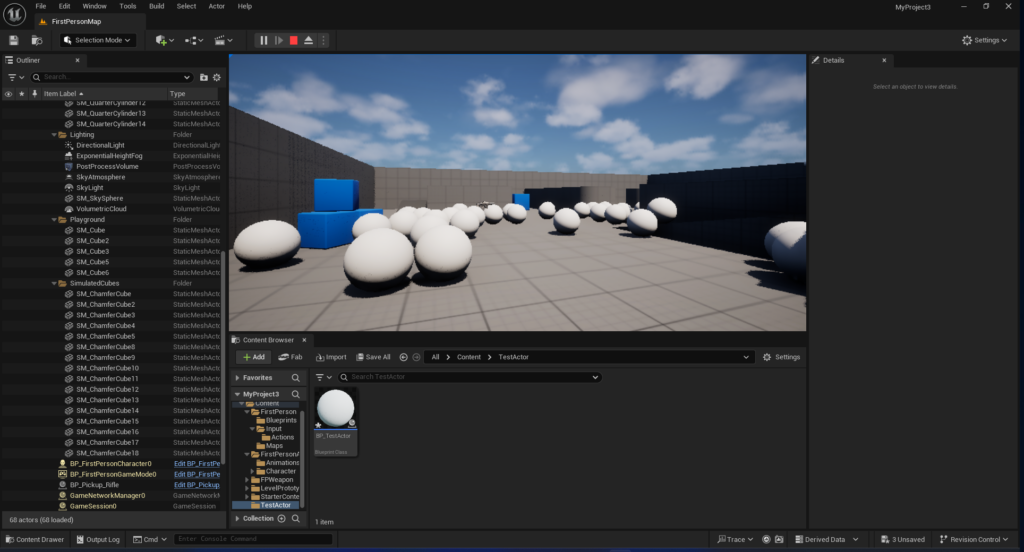This screenshot has width=1024, height=552.
Task: Open the add-actor quick menu in toolbar
Action: click(x=165, y=40)
